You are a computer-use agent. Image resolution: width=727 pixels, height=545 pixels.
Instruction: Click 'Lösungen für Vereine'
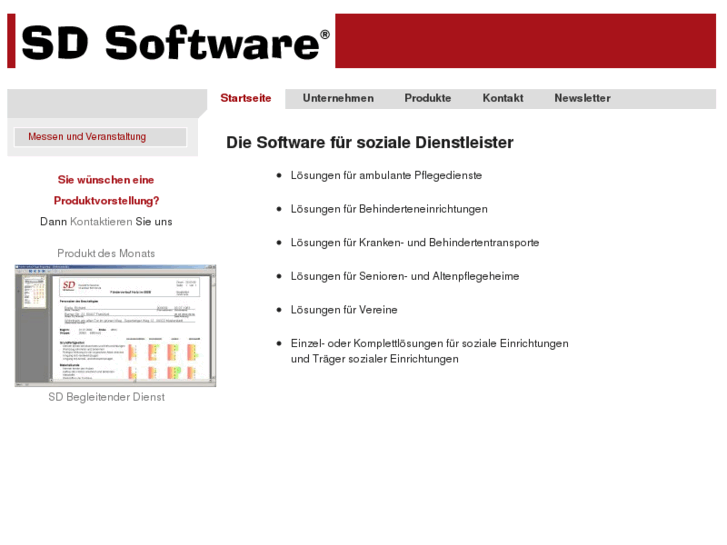[344, 310]
